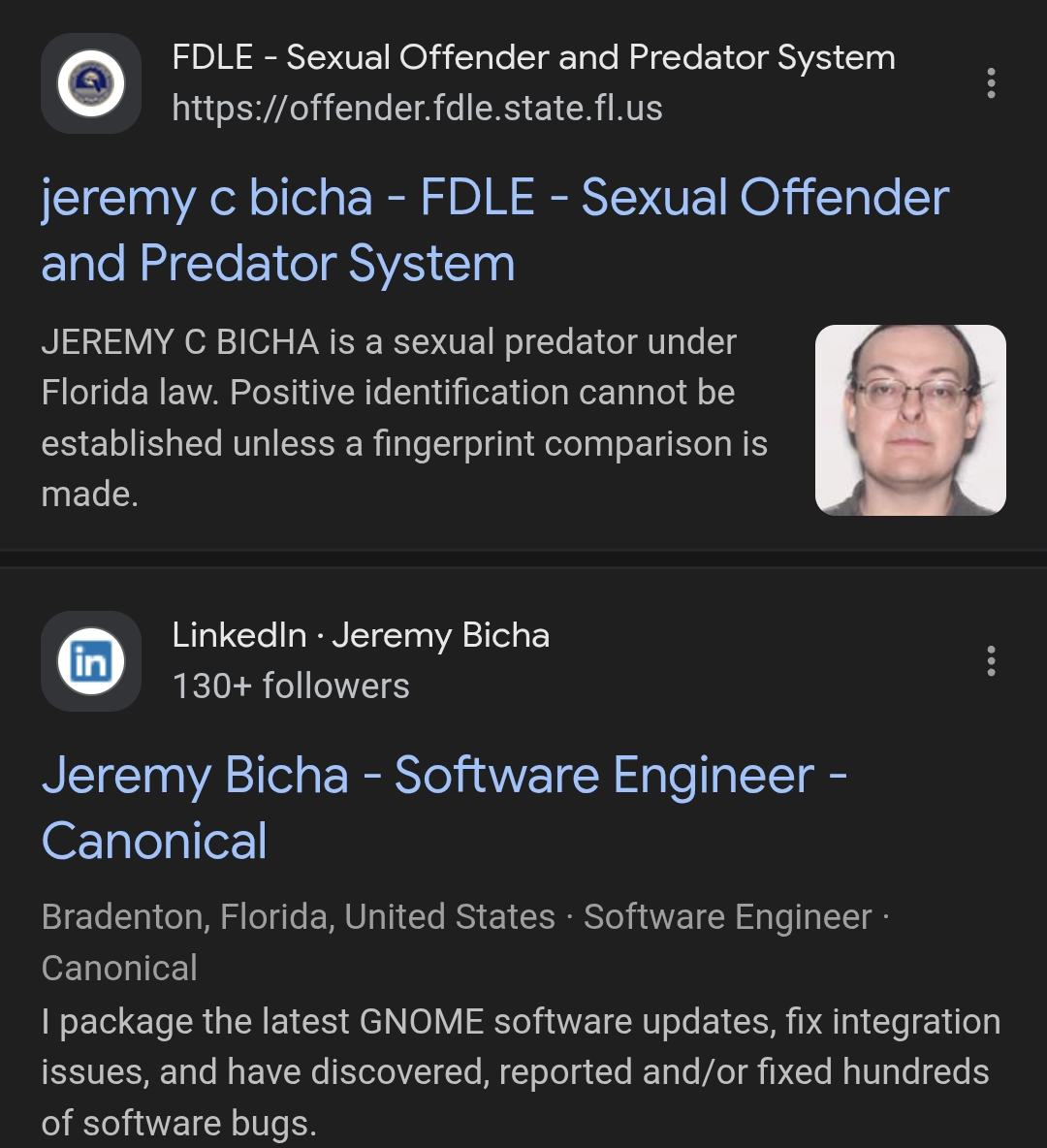
Task: Click the 130+ followers text
Action: click(291, 686)
